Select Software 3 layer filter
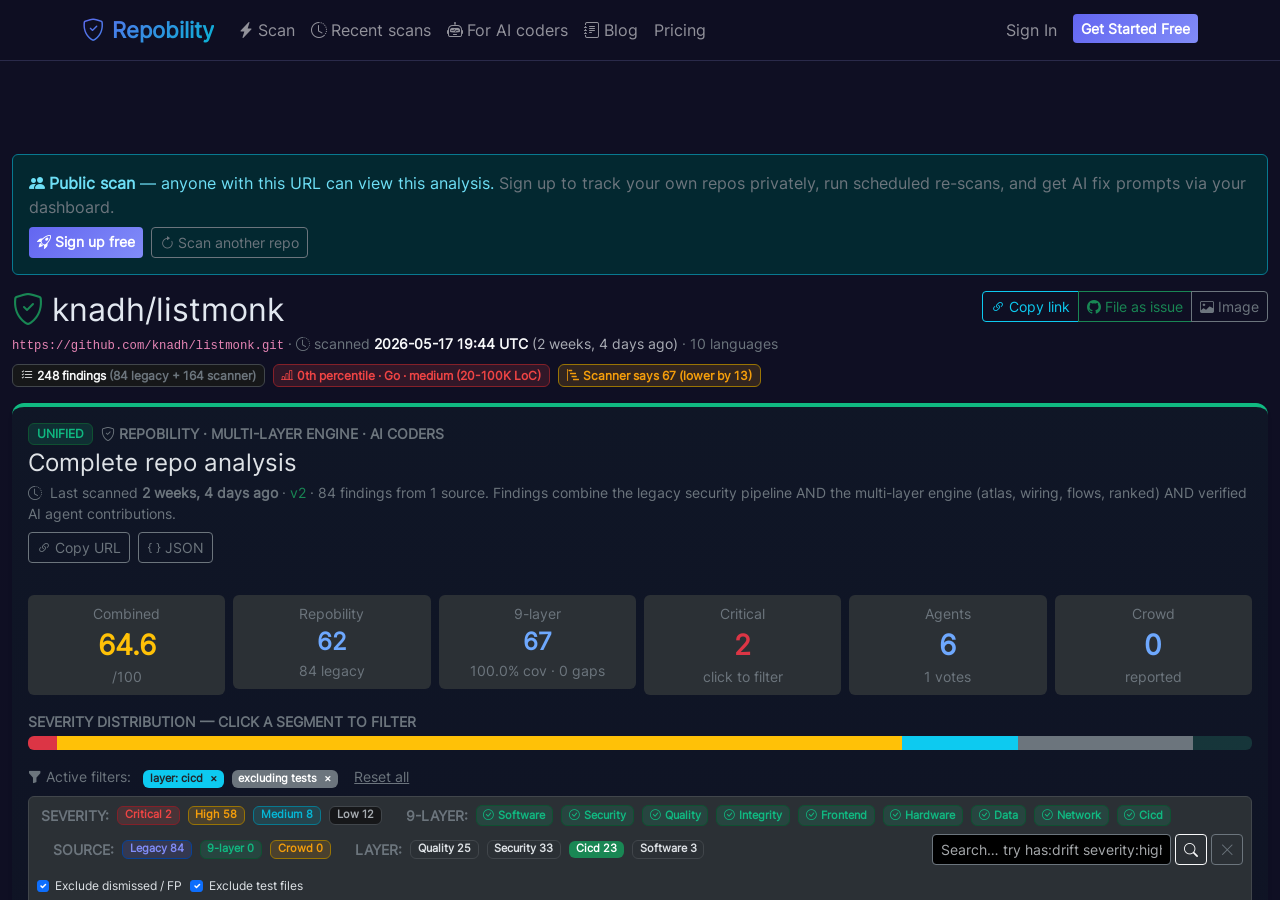 668,849
